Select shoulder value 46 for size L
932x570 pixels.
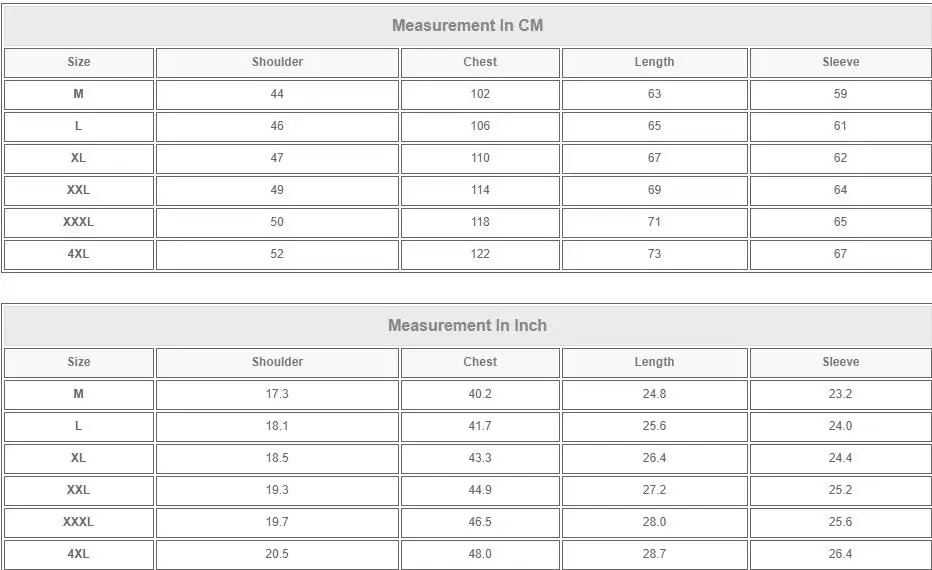point(277,127)
